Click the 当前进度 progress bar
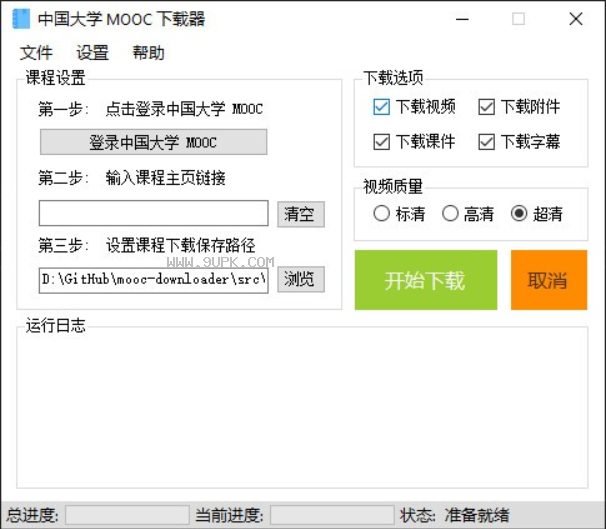Screen dimensions: 606x529 click(332, 515)
